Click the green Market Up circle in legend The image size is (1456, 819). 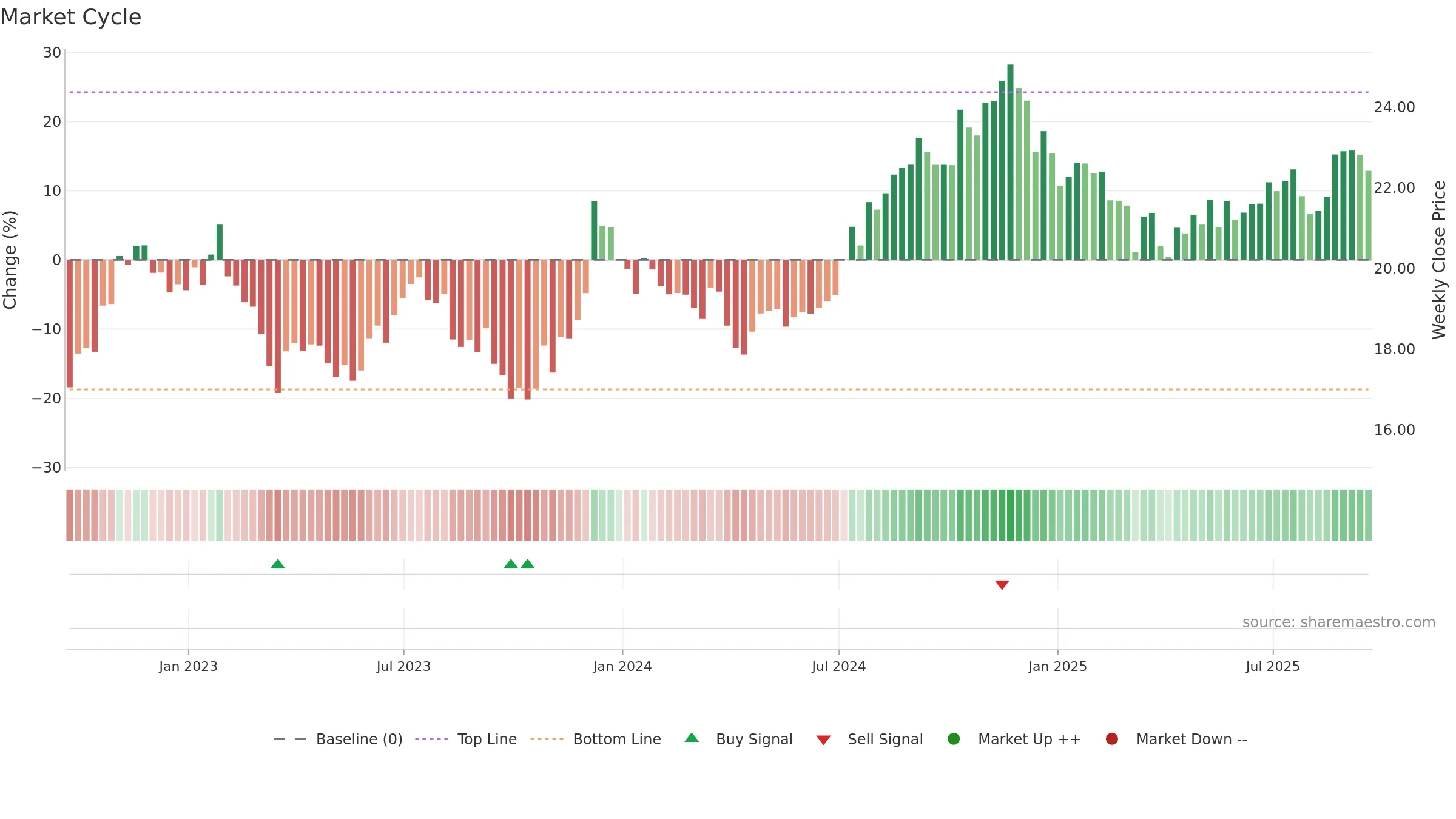tap(954, 739)
